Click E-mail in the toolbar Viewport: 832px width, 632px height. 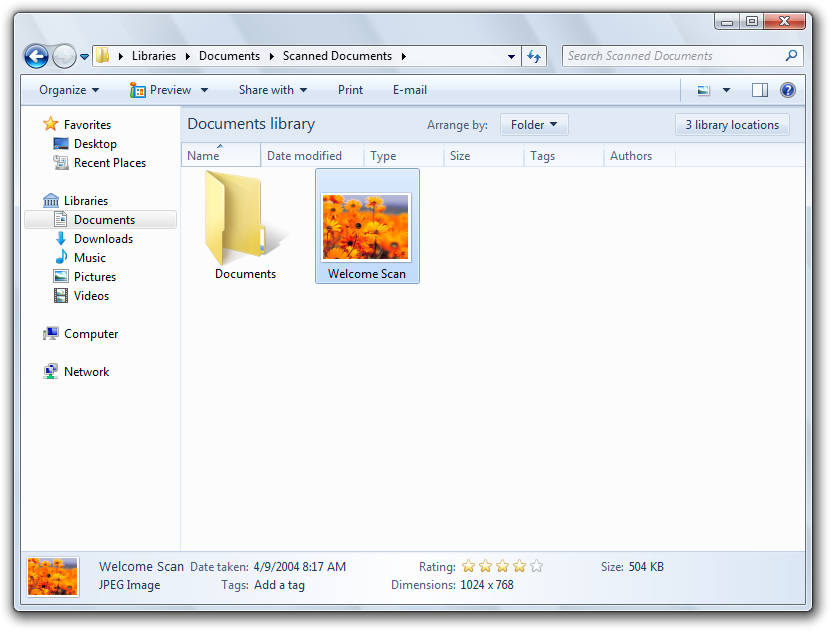coord(410,90)
